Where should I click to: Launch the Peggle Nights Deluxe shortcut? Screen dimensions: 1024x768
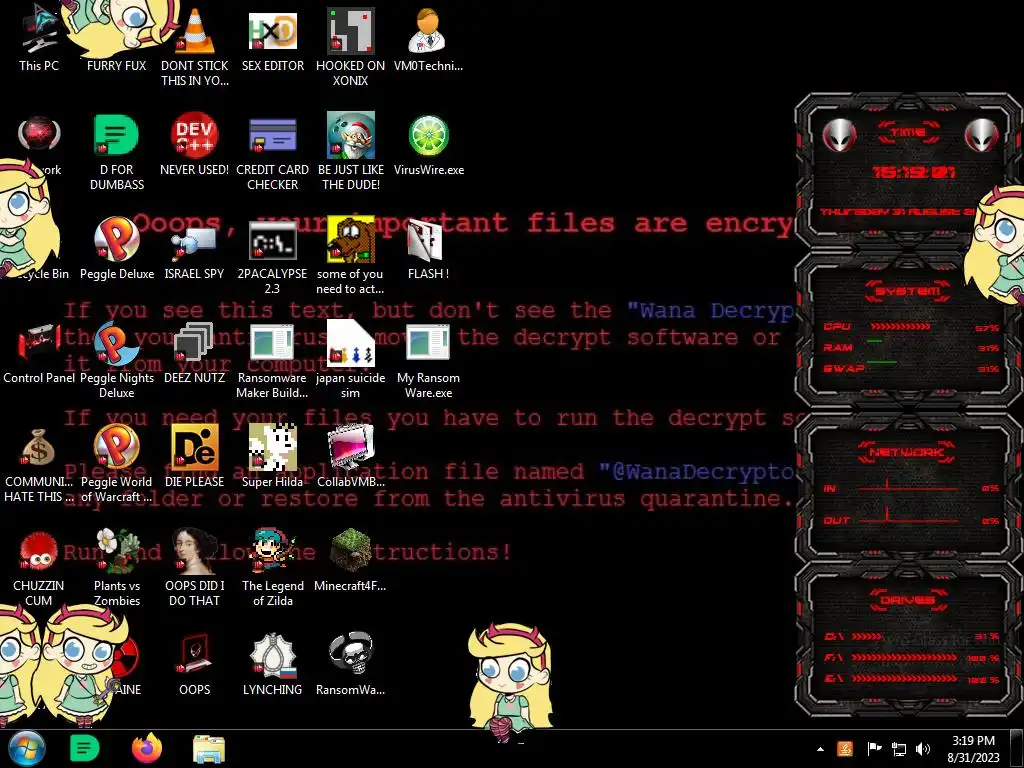(117, 360)
